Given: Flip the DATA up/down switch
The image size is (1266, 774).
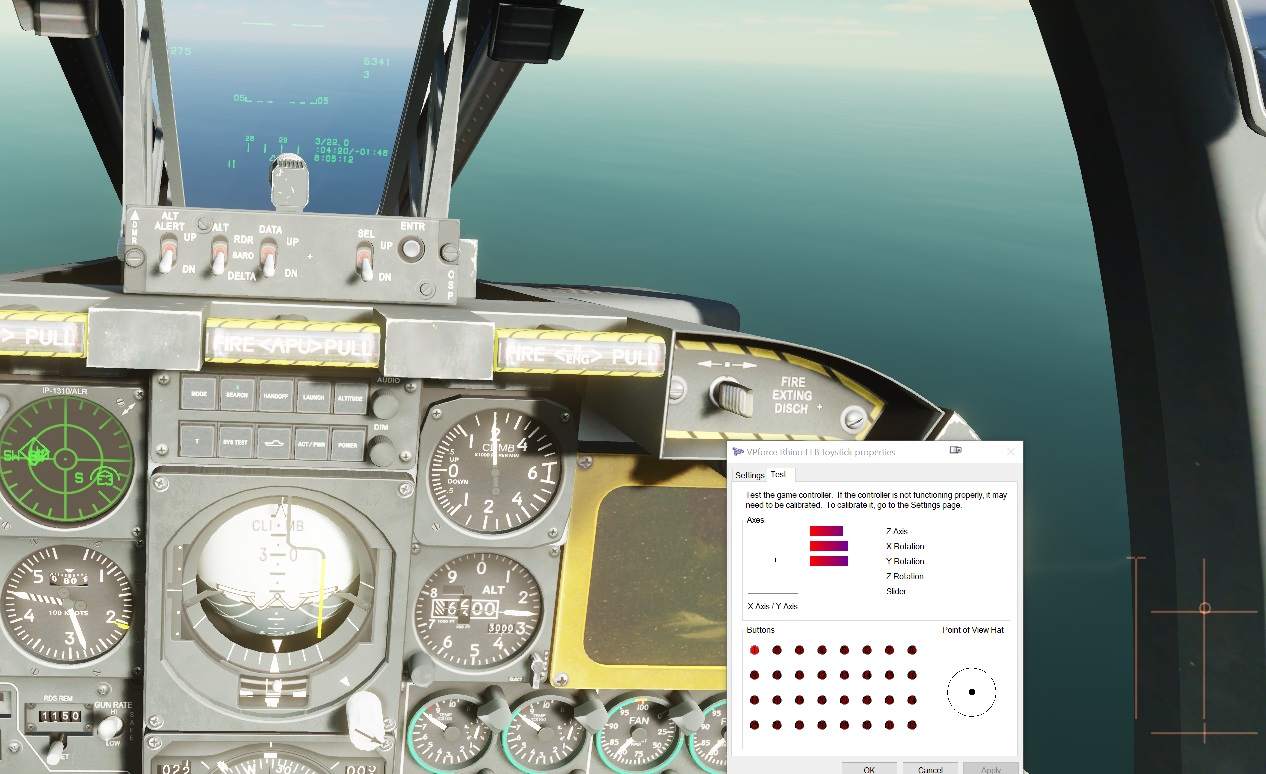Looking at the screenshot, I should pos(268,257).
